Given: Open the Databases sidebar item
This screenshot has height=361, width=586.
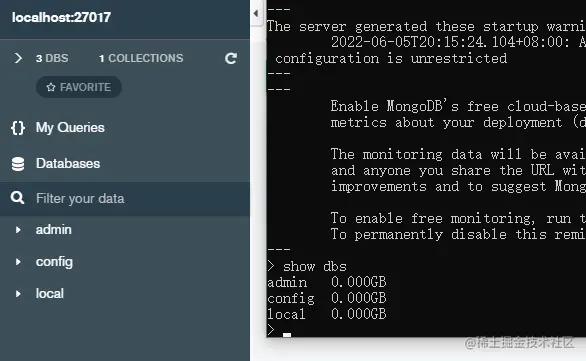Looking at the screenshot, I should (x=68, y=163).
